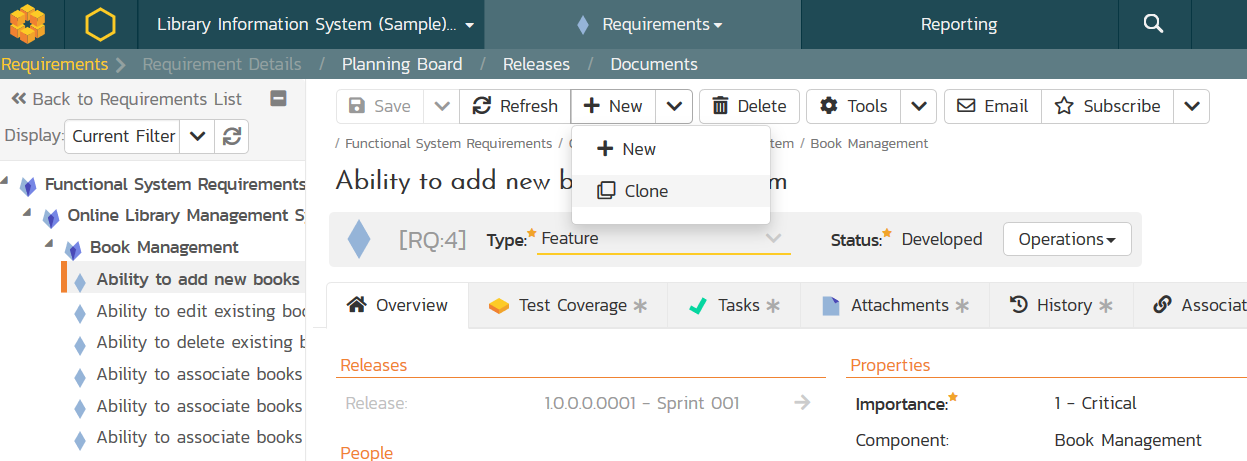Click the search magnifier icon
This screenshot has height=461, width=1247.
click(1153, 24)
